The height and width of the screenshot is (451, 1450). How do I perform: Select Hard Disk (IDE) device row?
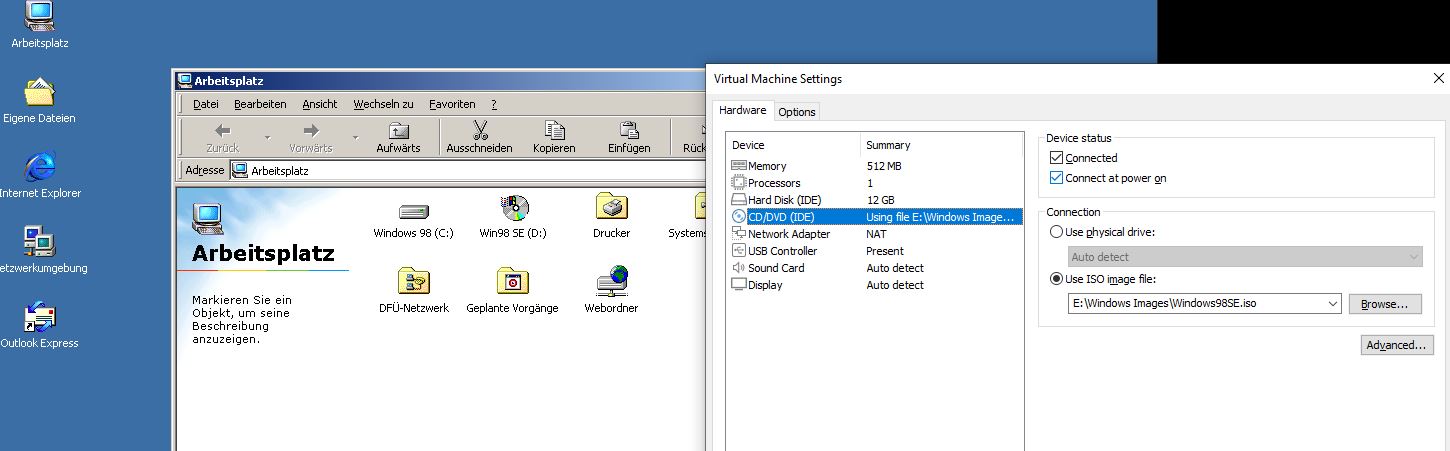(x=875, y=200)
